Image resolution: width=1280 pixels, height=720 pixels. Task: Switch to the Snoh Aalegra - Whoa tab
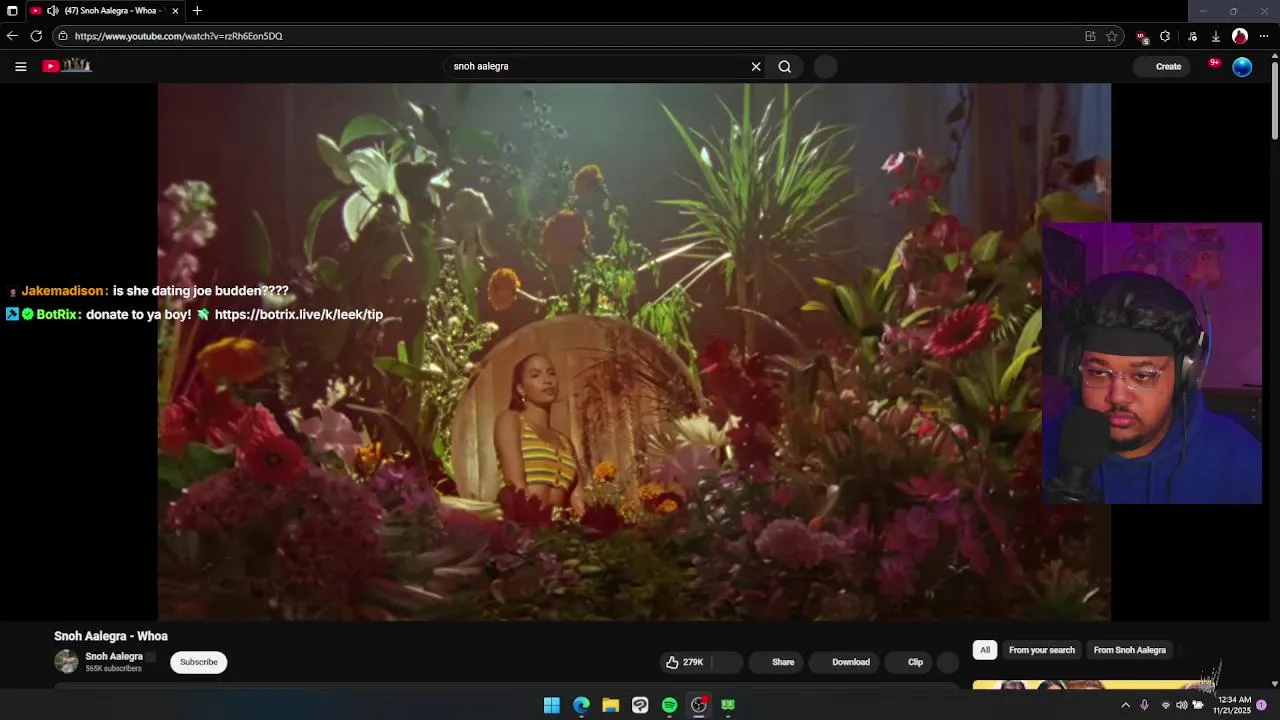105,11
